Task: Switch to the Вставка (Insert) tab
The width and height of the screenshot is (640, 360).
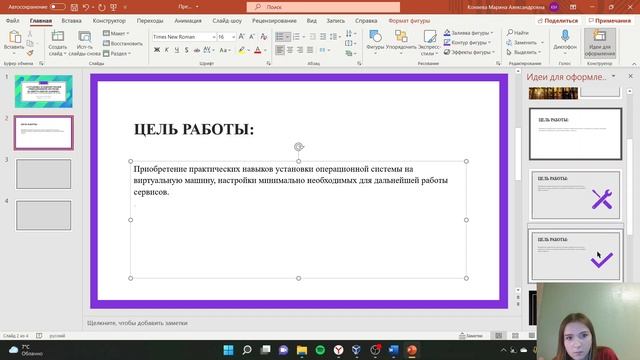Action: pyautogui.click(x=71, y=20)
